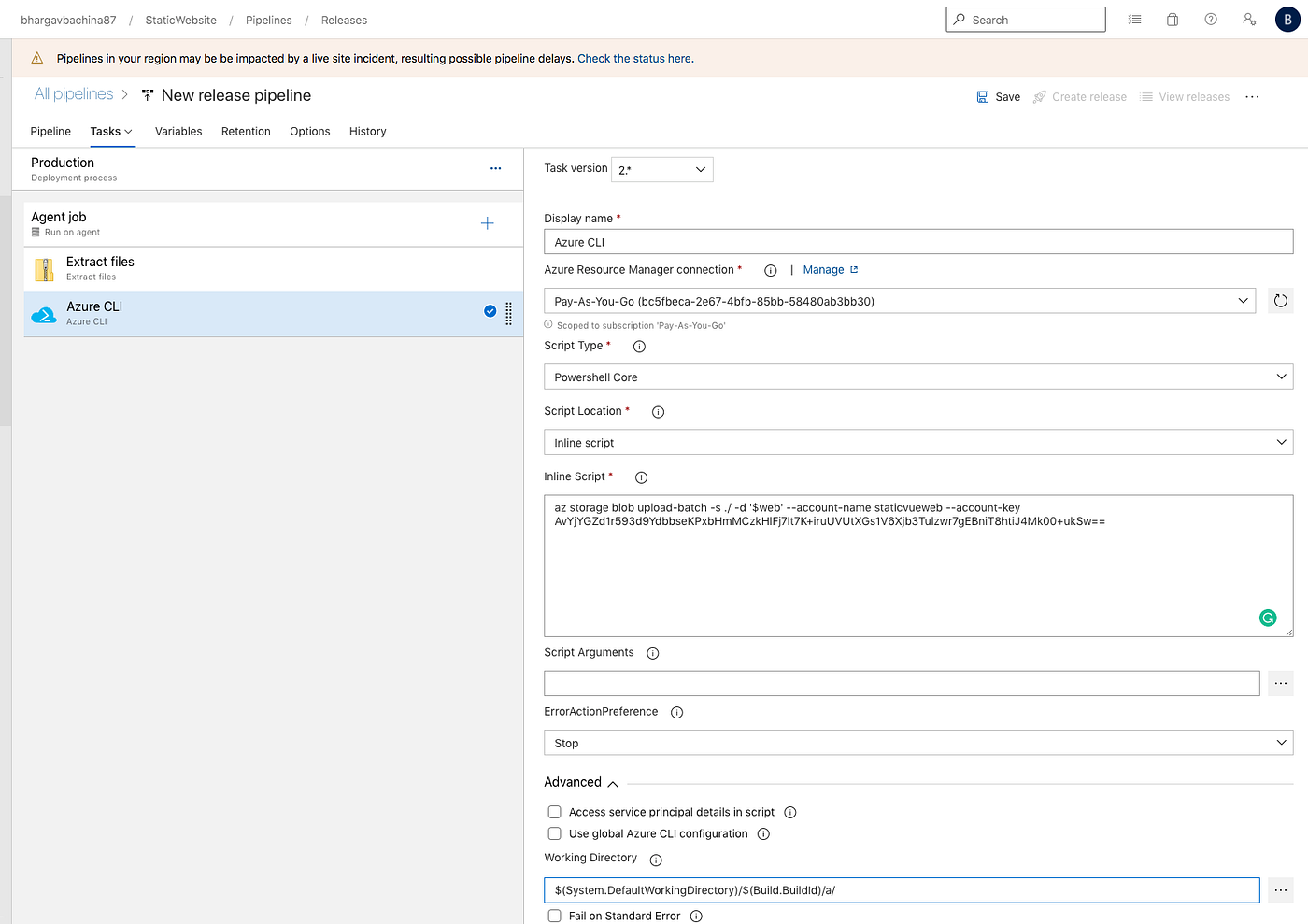This screenshot has height=924, width=1308.
Task: Switch to the Variables tab
Action: 178,131
